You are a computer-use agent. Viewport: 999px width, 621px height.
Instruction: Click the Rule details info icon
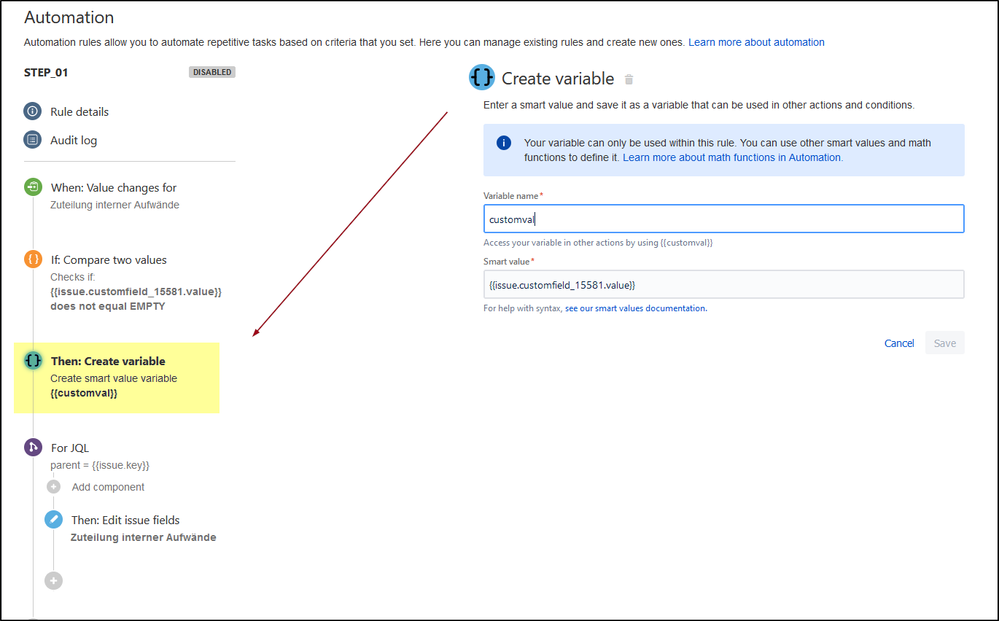coord(32,111)
